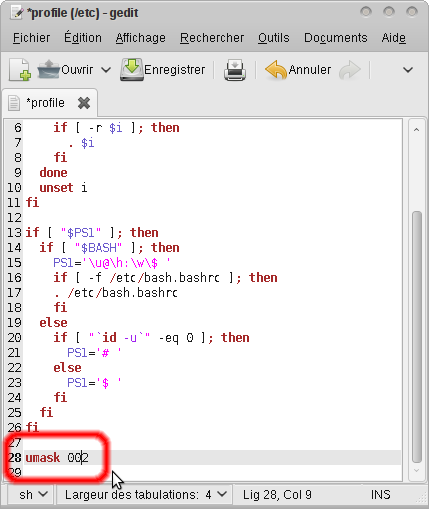Close the *profile tab with X icon
The width and height of the screenshot is (429, 509).
(x=84, y=103)
